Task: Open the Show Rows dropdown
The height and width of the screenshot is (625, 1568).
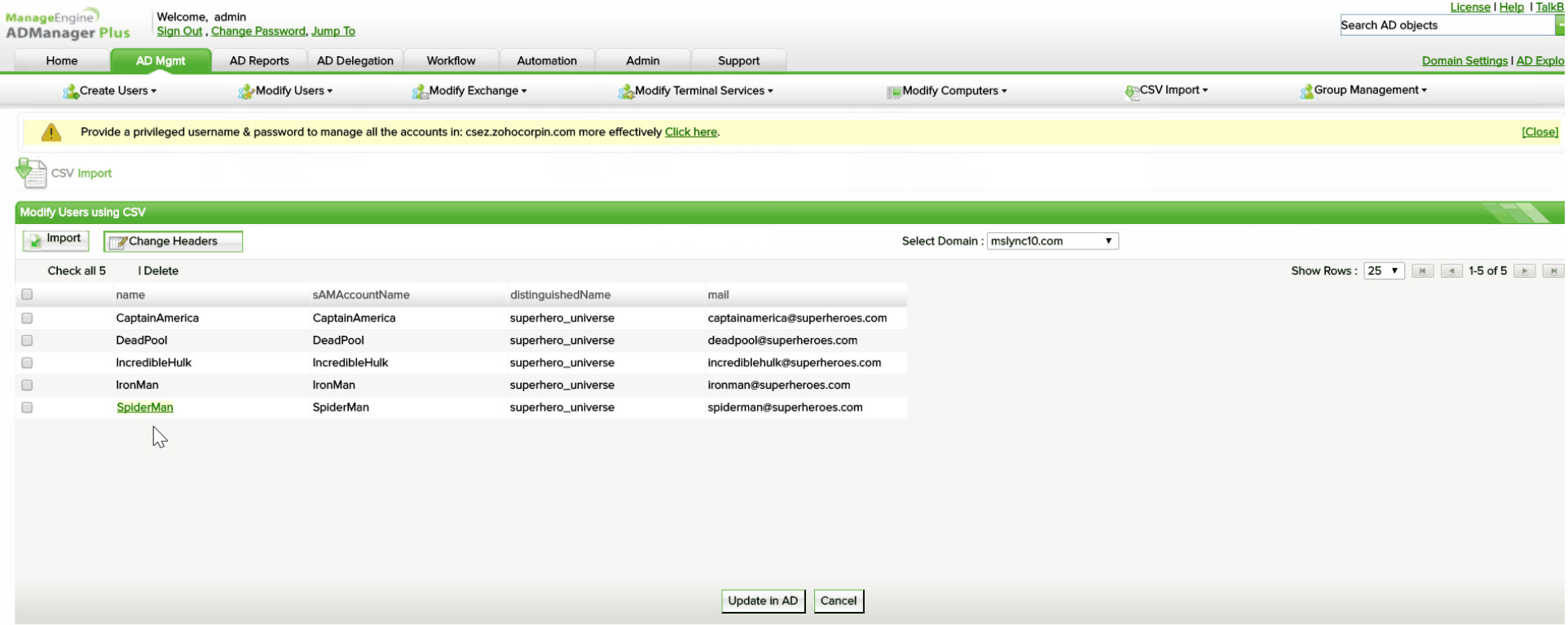Action: (1384, 271)
